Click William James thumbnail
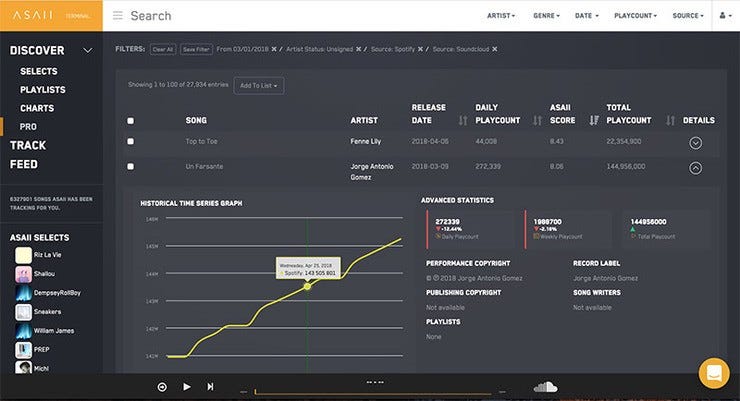Viewport: 740px width, 401px height. click(24, 331)
